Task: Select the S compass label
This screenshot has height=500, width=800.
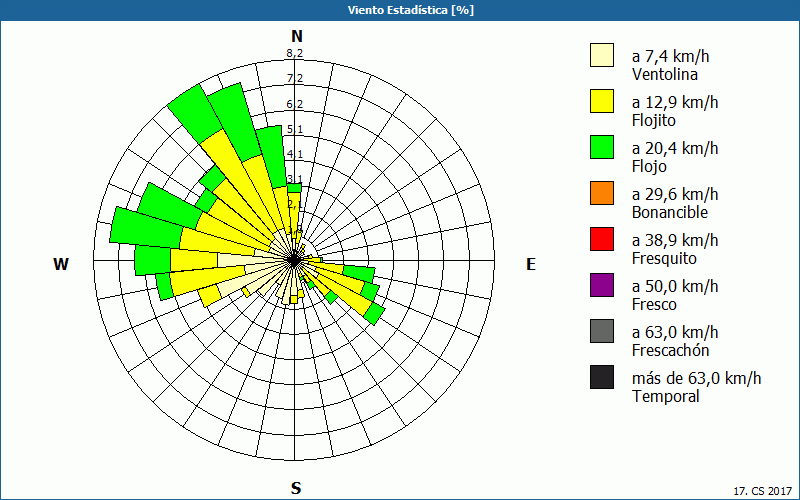Action: tap(296, 488)
